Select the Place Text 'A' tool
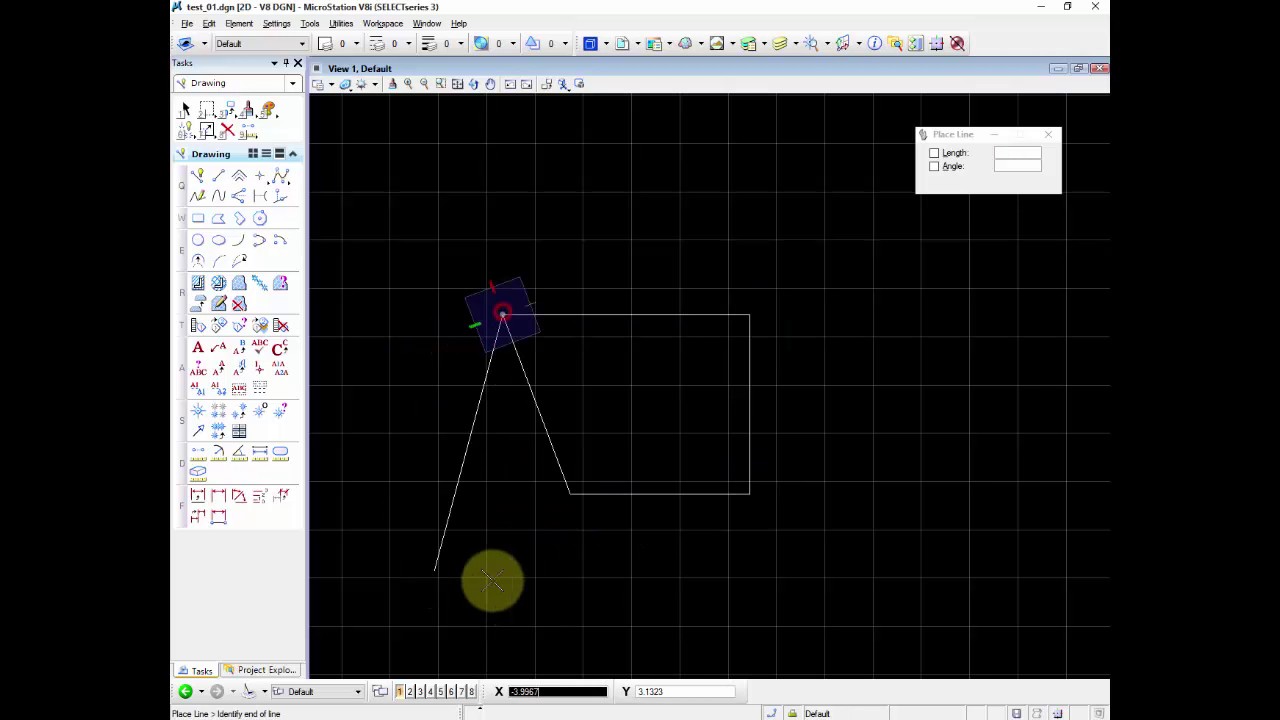This screenshot has height=720, width=1280. click(x=198, y=347)
